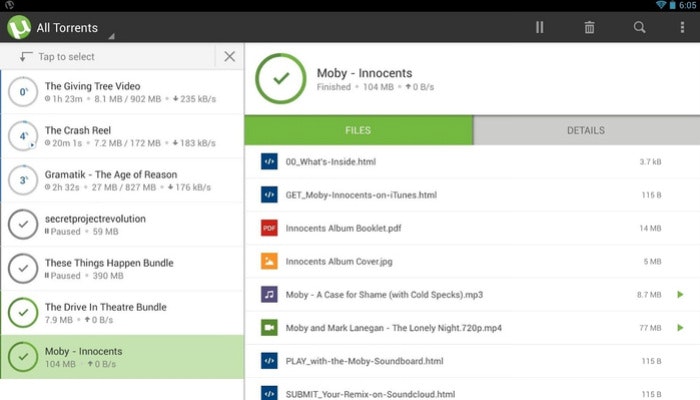
Task: Open search with magnifier icon
Action: [x=639, y=27]
